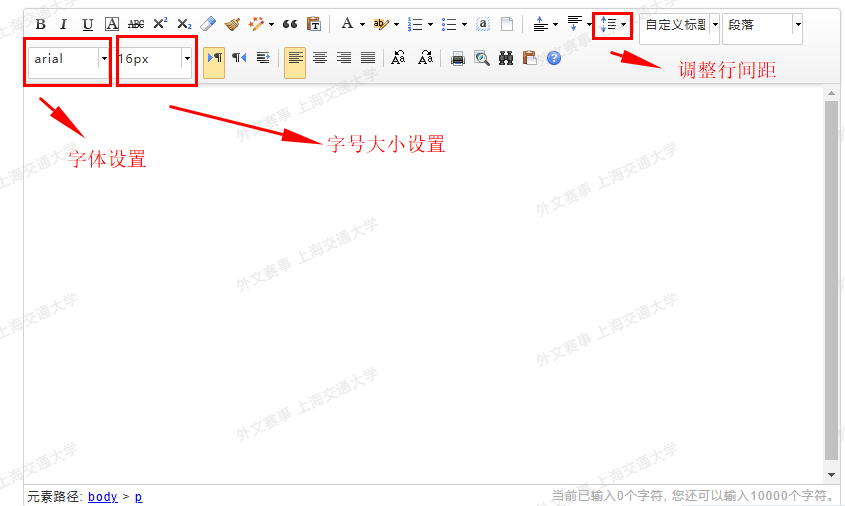Expand the line spacing dropdown
The image size is (845, 506).
624,24
